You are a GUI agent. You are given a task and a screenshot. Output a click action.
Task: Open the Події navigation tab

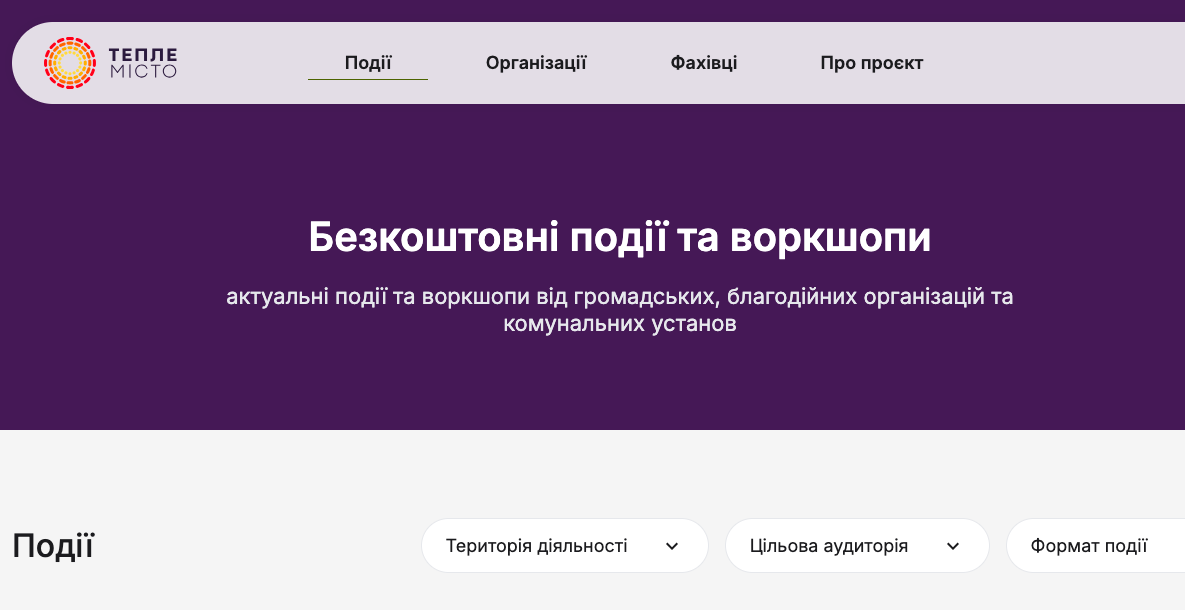point(367,63)
